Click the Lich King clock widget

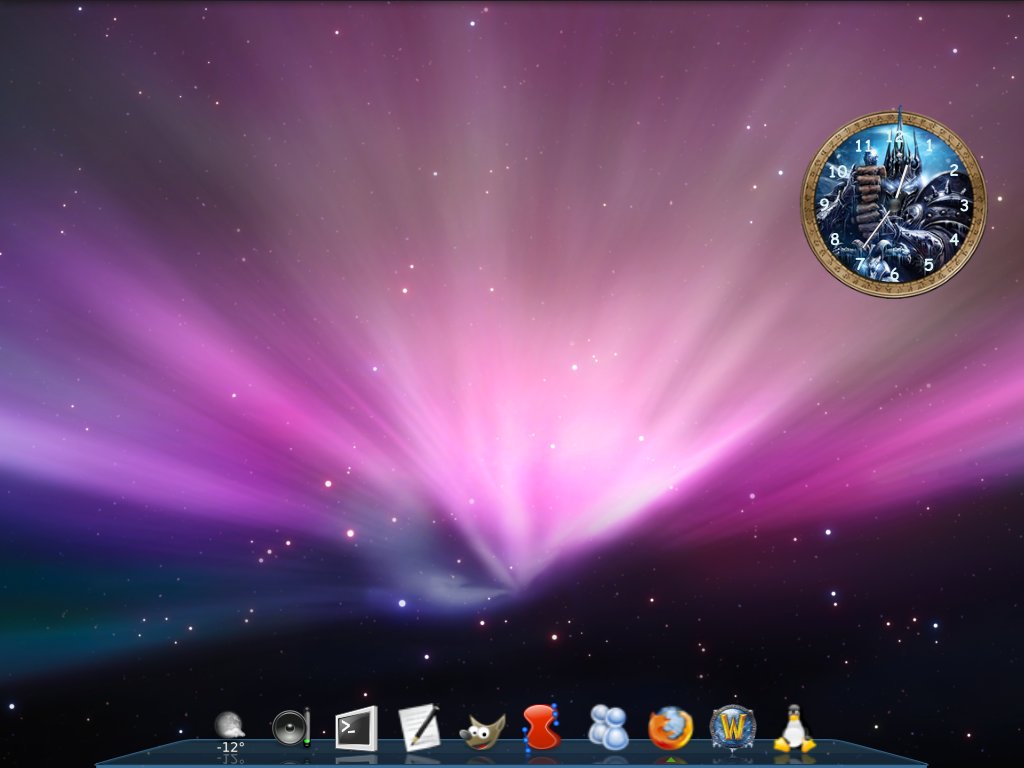point(893,203)
